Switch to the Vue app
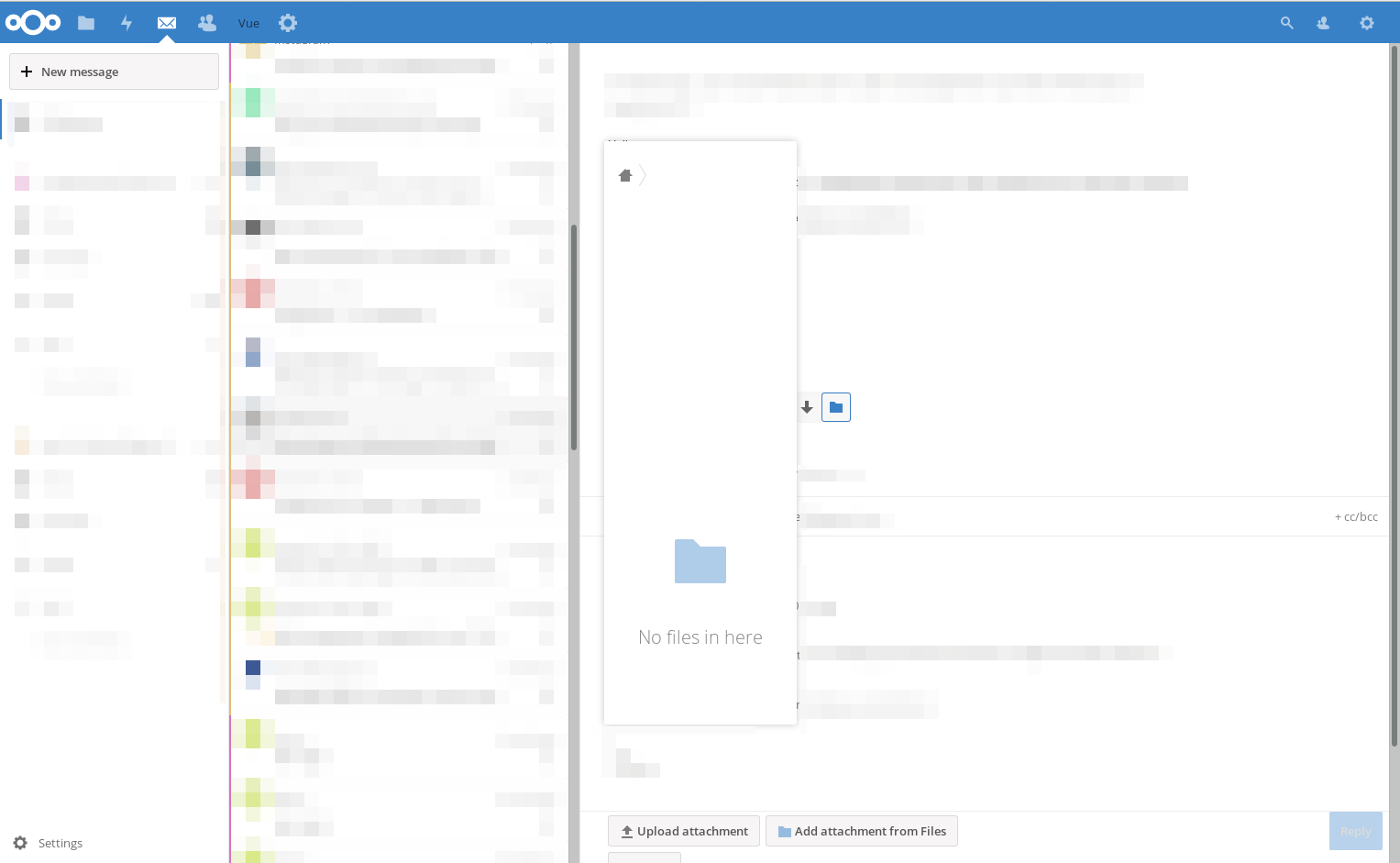This screenshot has height=863, width=1400. click(x=248, y=22)
